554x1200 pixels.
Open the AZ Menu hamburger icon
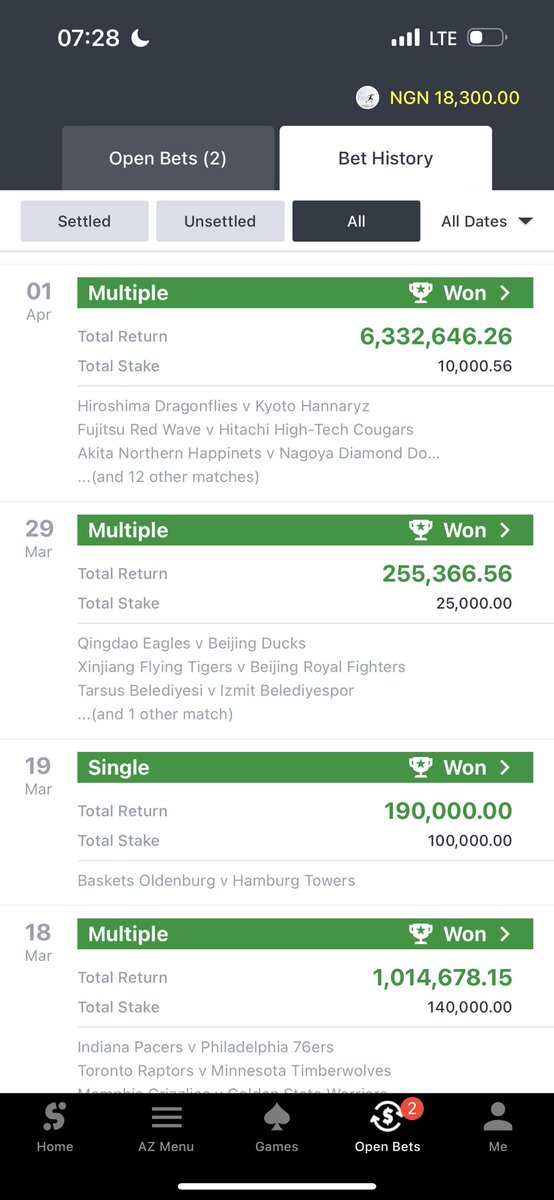(x=166, y=1117)
